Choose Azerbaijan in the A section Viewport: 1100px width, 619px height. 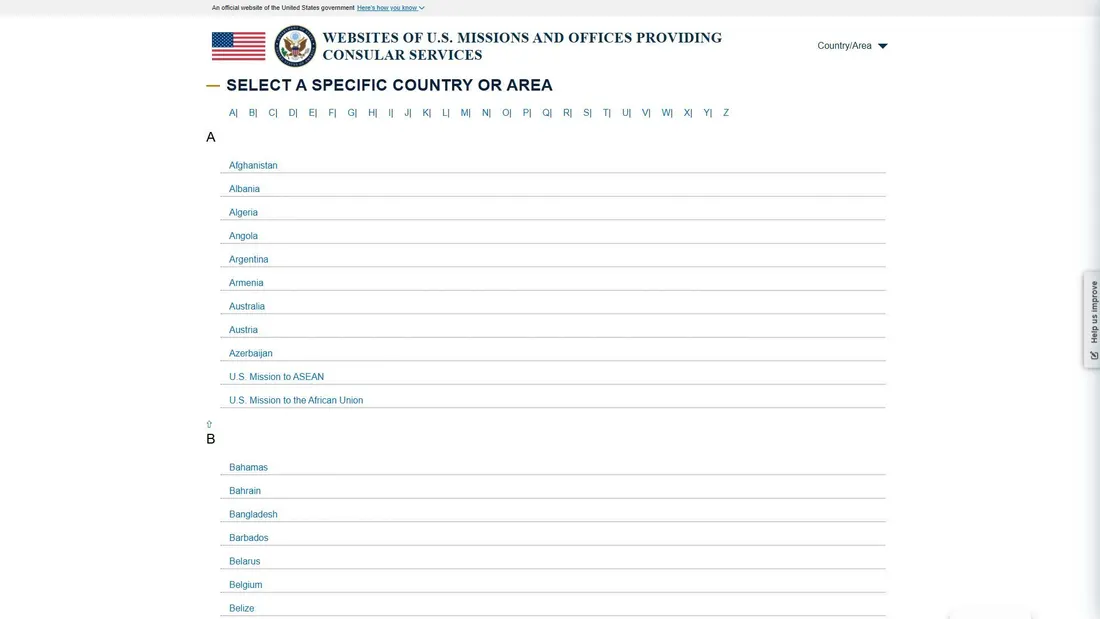pyautogui.click(x=250, y=354)
